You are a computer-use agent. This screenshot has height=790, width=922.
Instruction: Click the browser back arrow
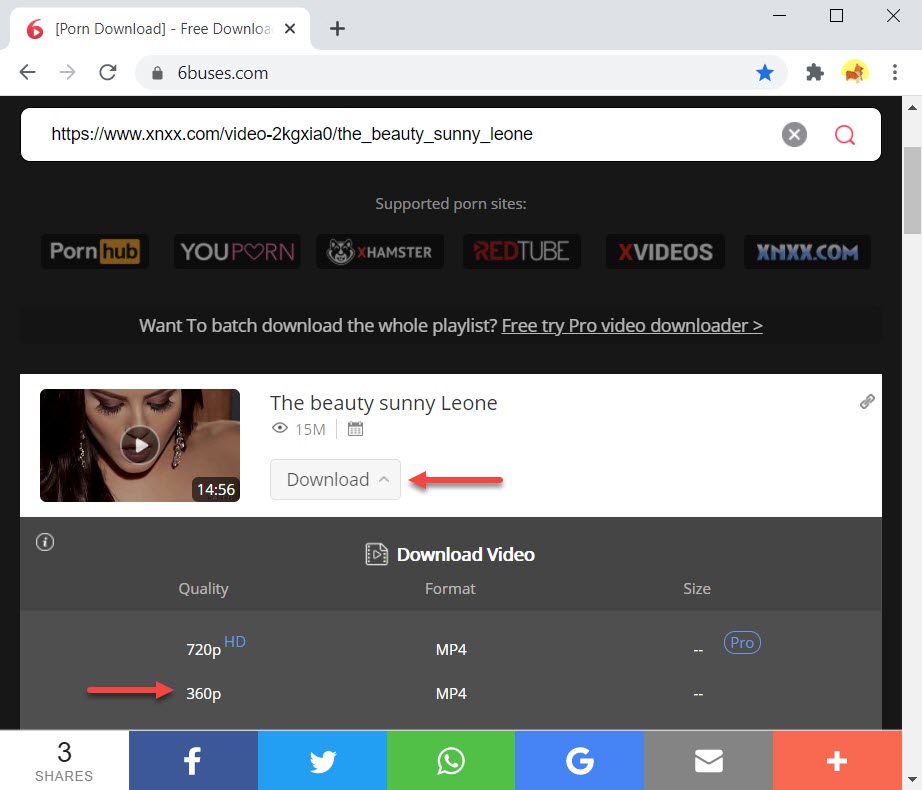pos(28,72)
